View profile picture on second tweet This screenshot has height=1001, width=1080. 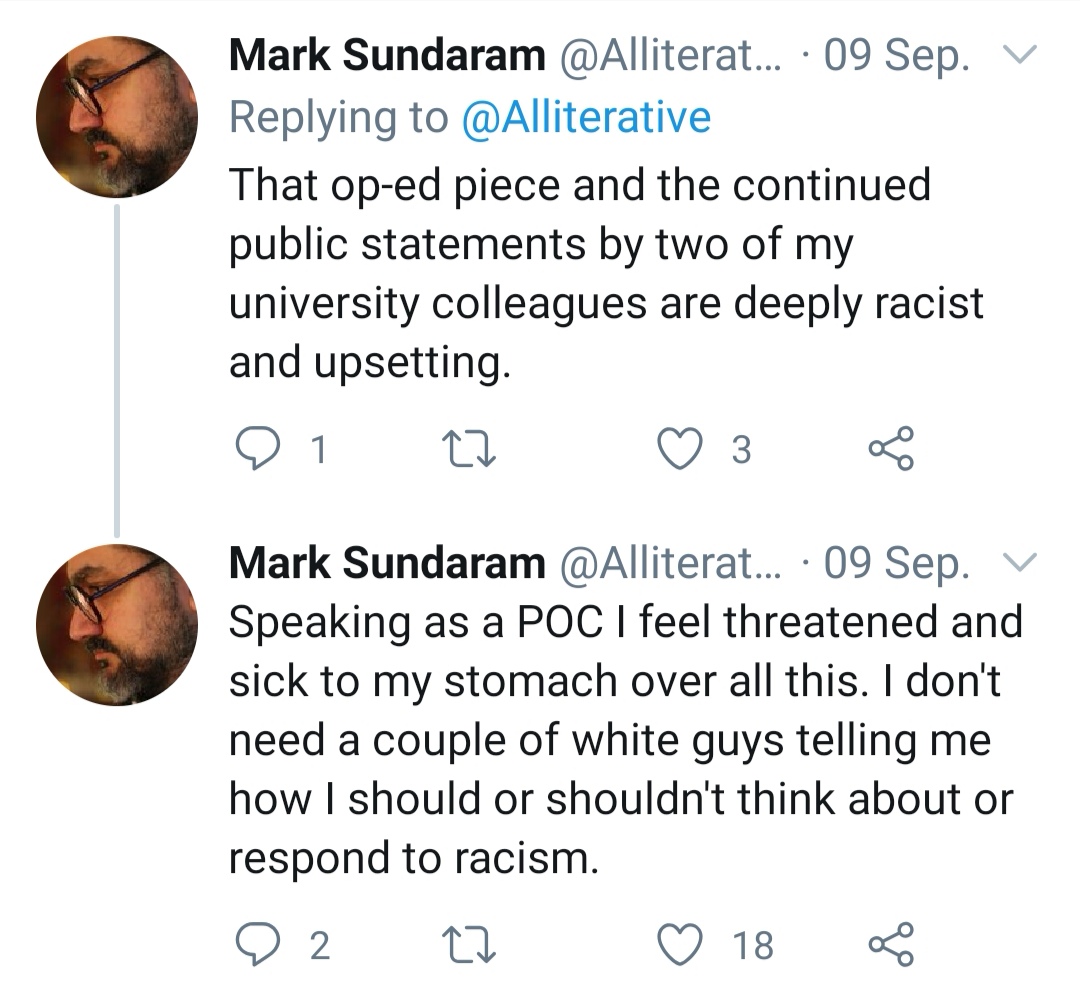click(x=116, y=624)
